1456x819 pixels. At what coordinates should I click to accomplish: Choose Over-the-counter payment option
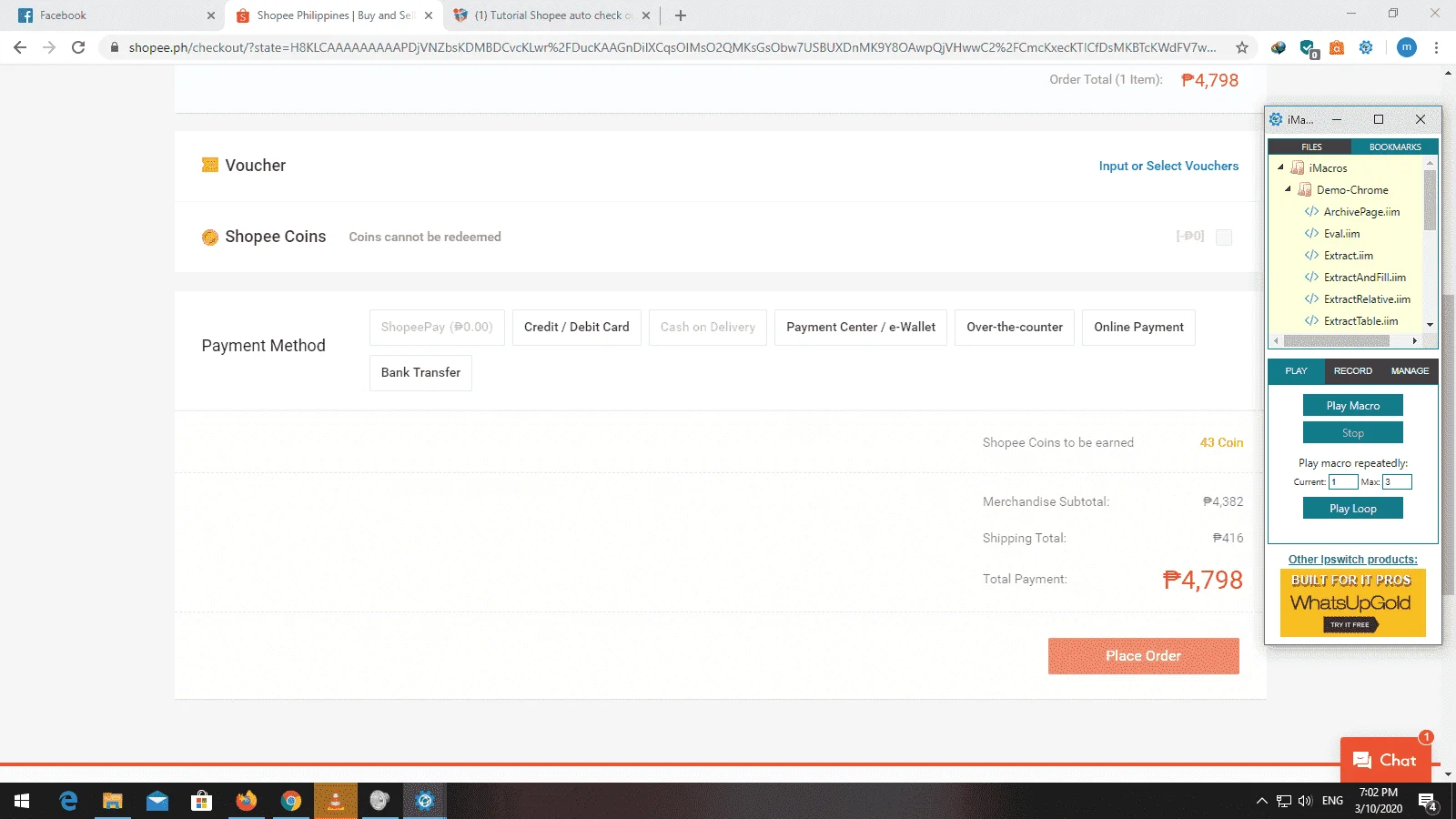tap(1015, 328)
